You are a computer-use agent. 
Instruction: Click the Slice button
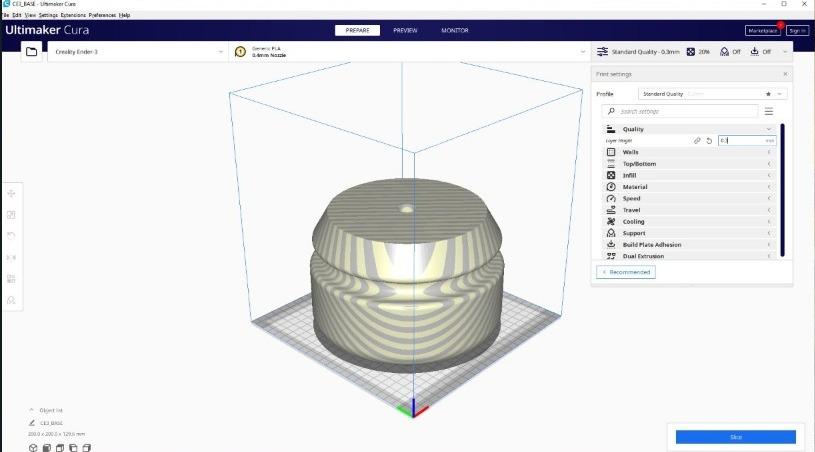tap(735, 437)
